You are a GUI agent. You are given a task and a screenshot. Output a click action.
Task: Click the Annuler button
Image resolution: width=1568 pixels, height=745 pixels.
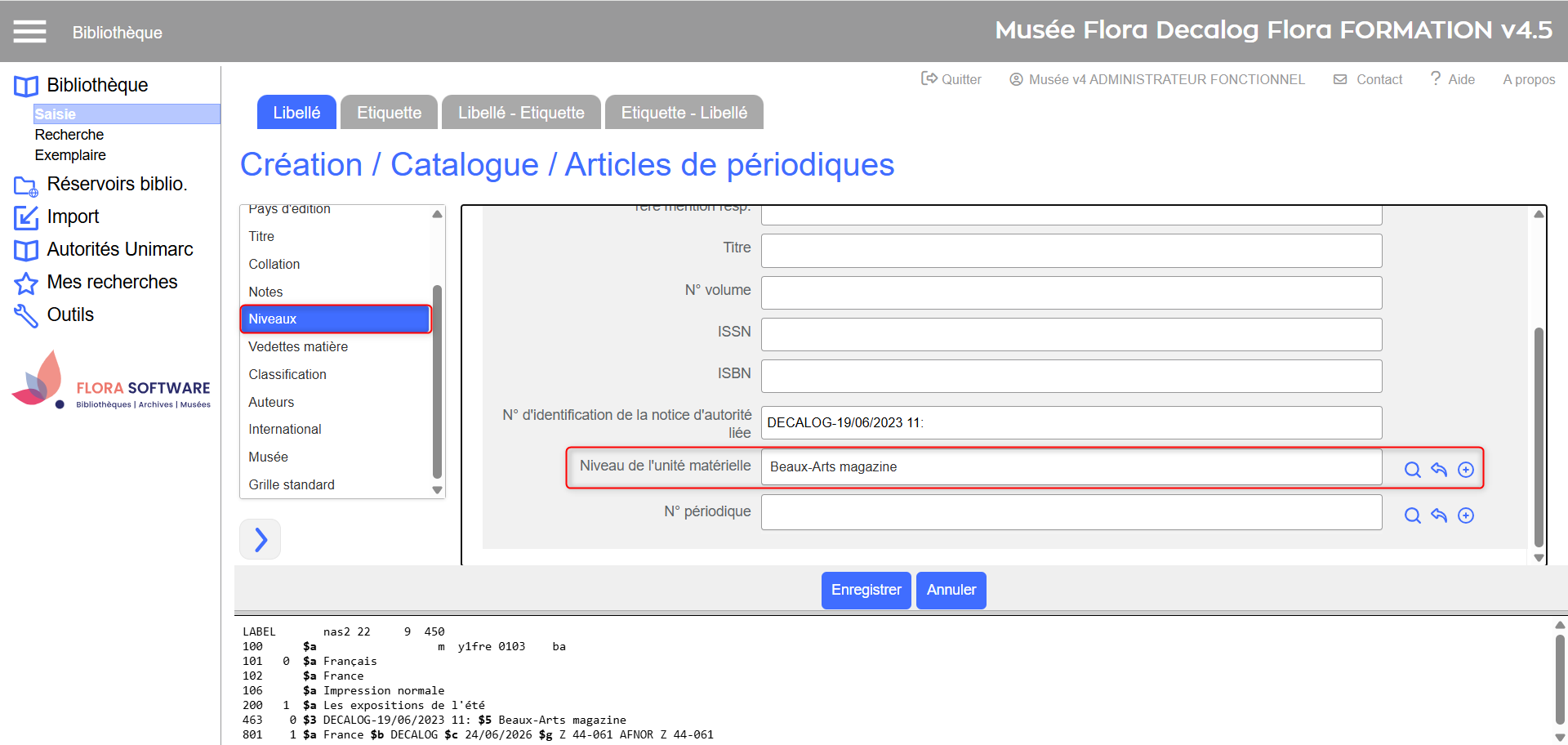click(951, 590)
